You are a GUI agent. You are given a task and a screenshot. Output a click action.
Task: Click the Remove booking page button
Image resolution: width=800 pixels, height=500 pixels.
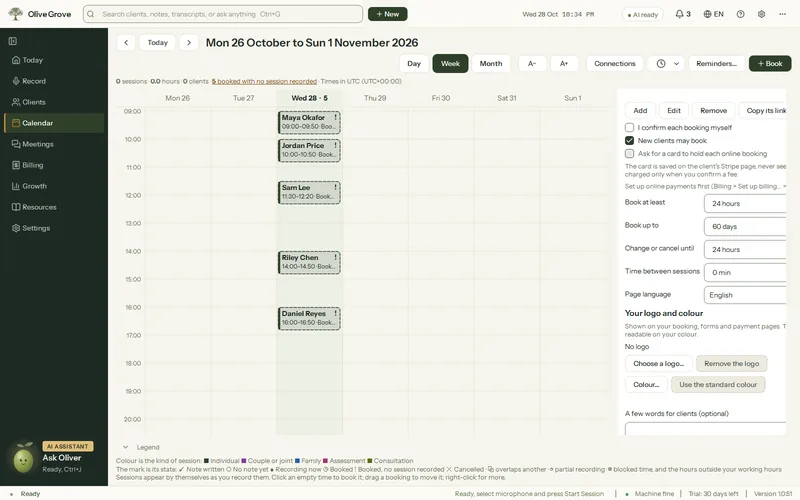tap(713, 110)
